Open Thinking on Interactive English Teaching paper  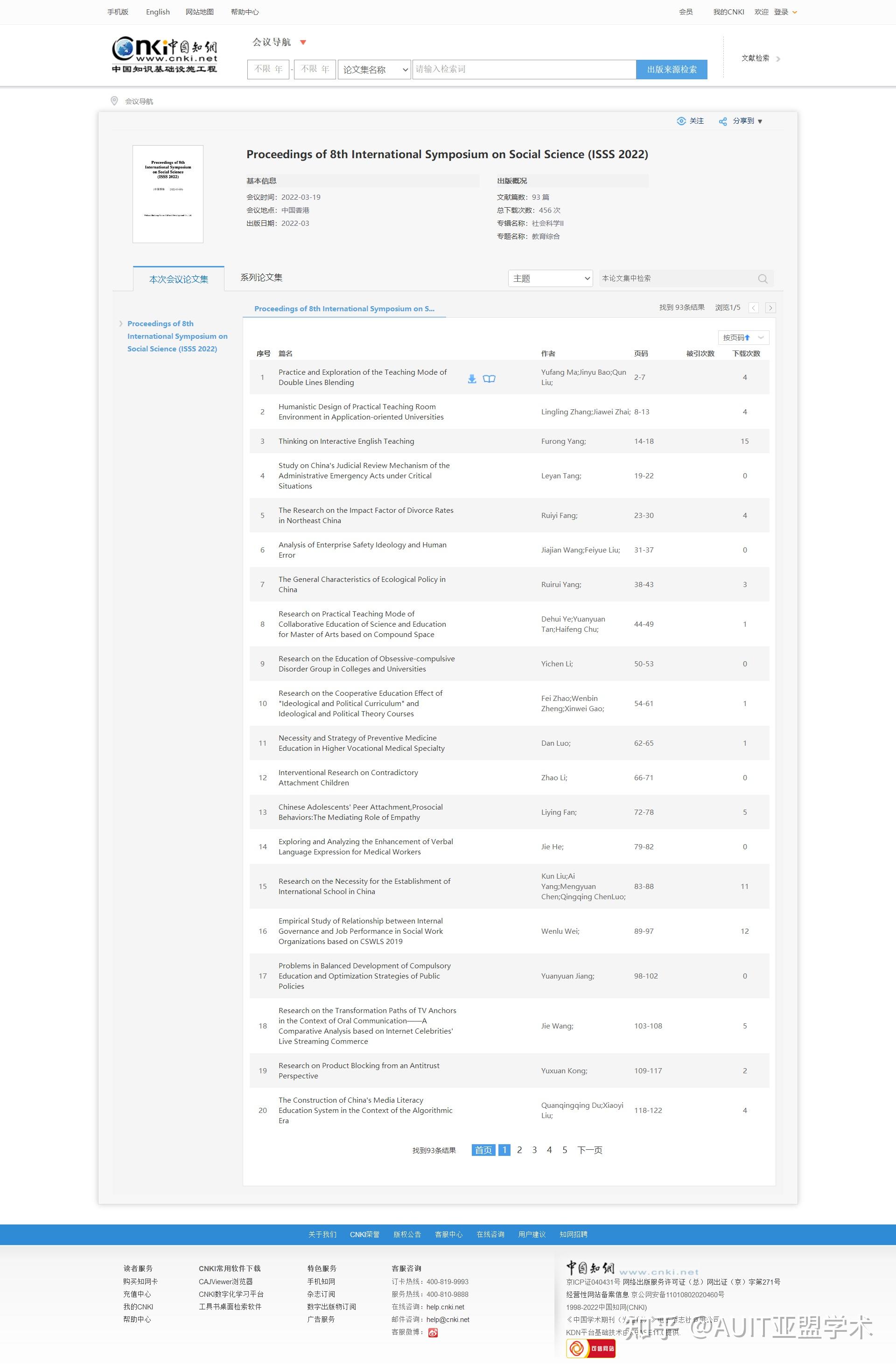pyautogui.click(x=346, y=441)
